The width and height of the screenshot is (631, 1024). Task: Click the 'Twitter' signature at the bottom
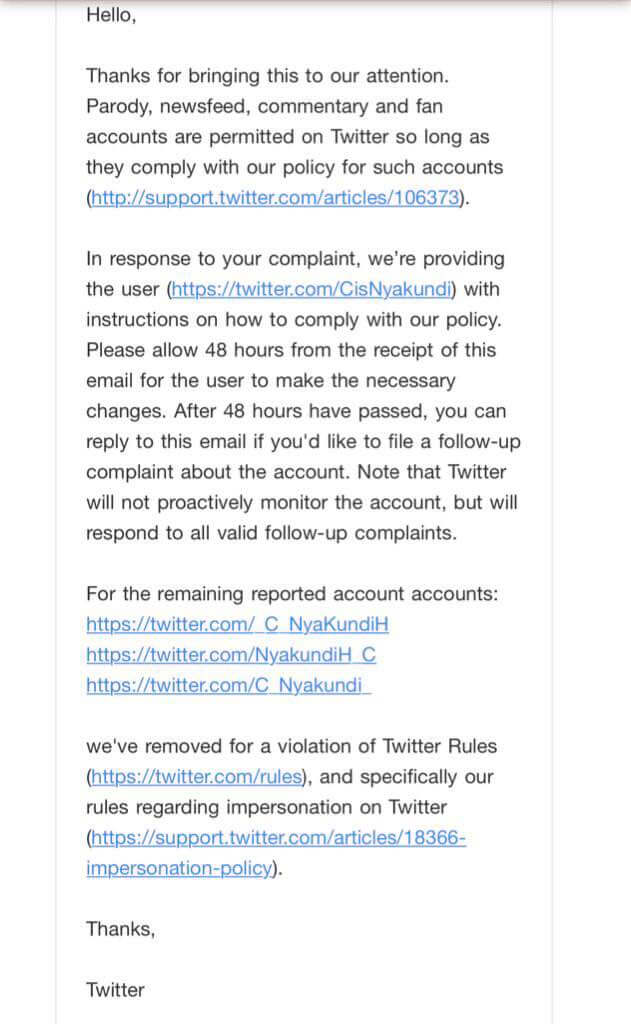click(x=115, y=989)
